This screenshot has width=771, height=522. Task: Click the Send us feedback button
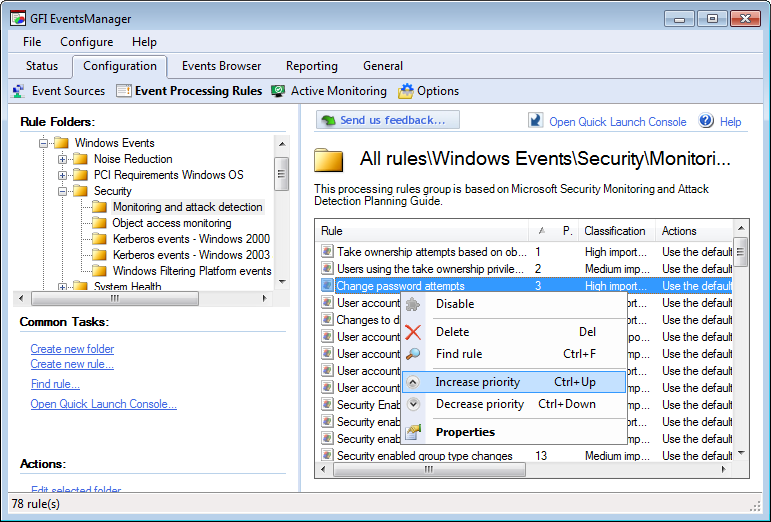click(387, 120)
